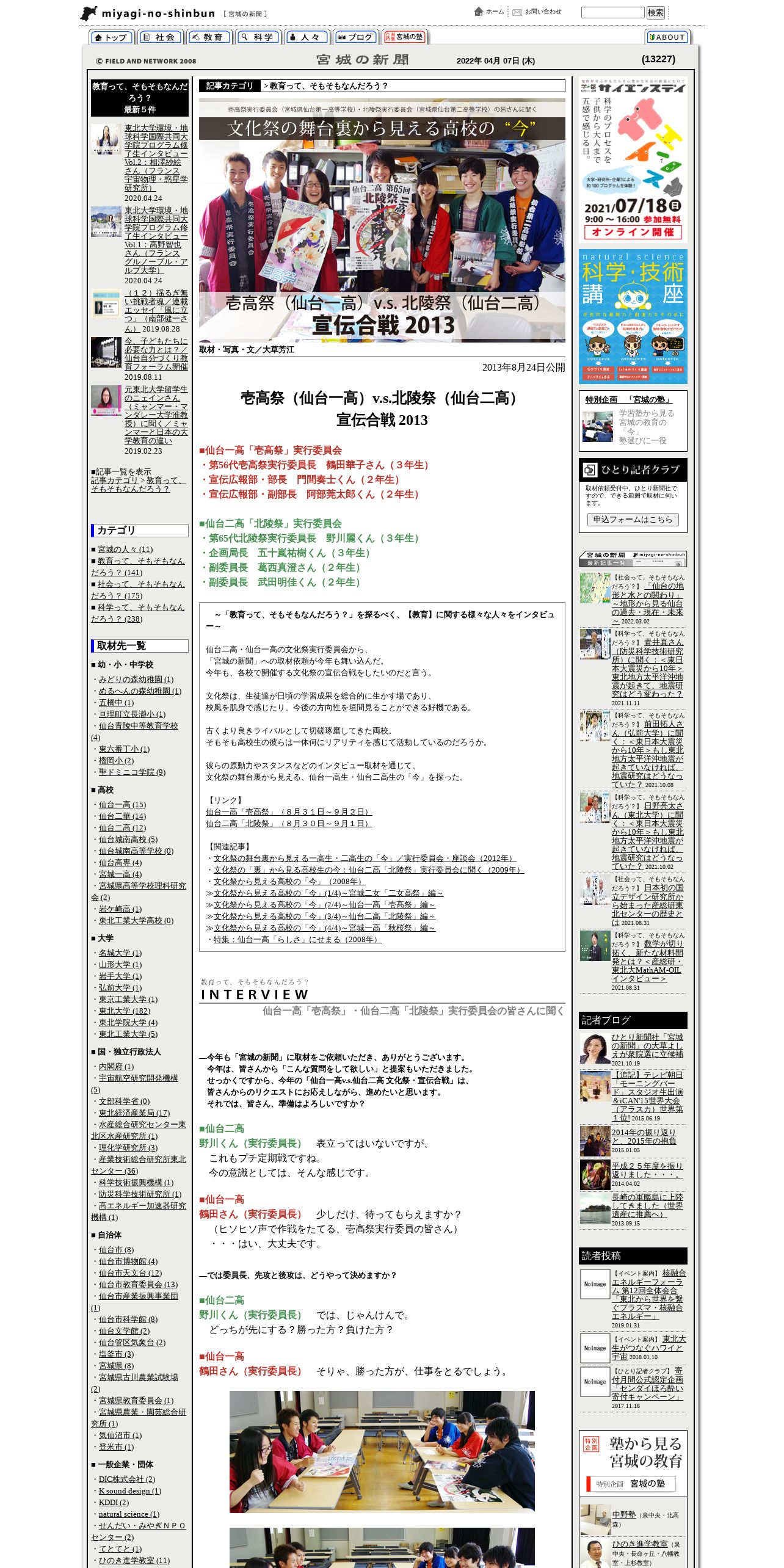Open the 塾から見る宮城の教育 banner

pyautogui.click(x=633, y=1462)
